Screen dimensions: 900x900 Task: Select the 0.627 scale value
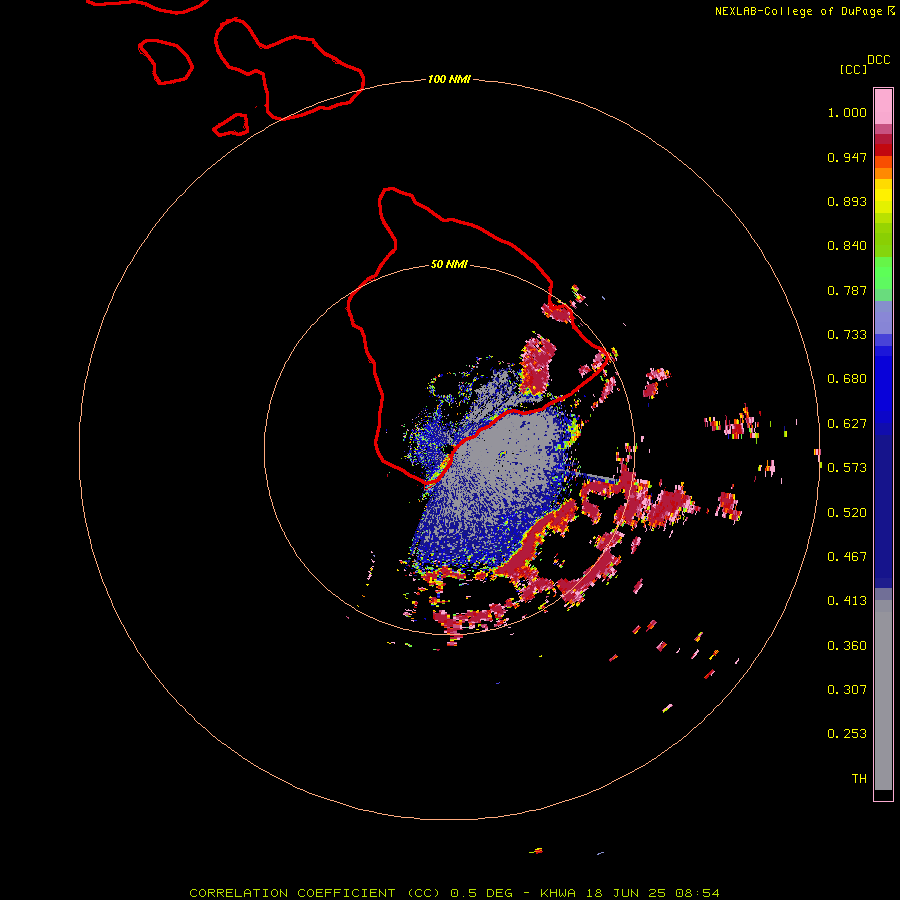click(847, 424)
